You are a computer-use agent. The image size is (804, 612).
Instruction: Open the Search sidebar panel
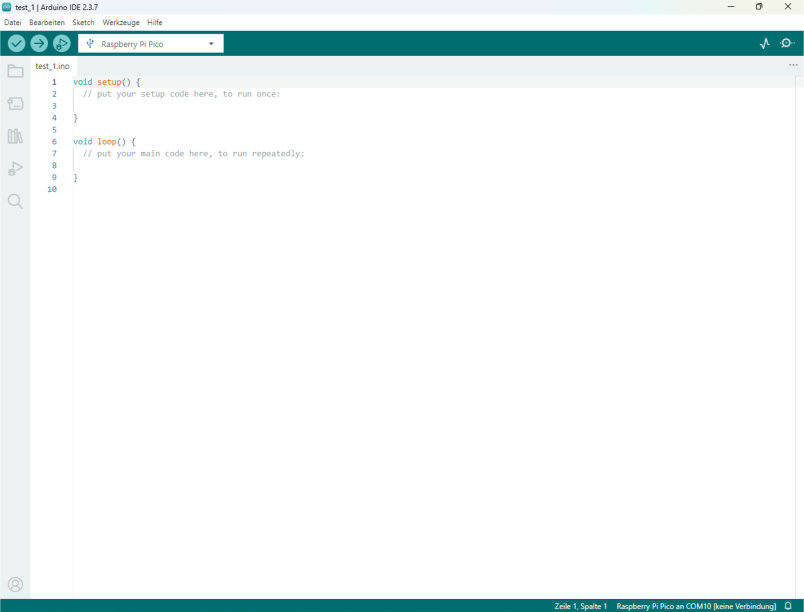tap(15, 201)
